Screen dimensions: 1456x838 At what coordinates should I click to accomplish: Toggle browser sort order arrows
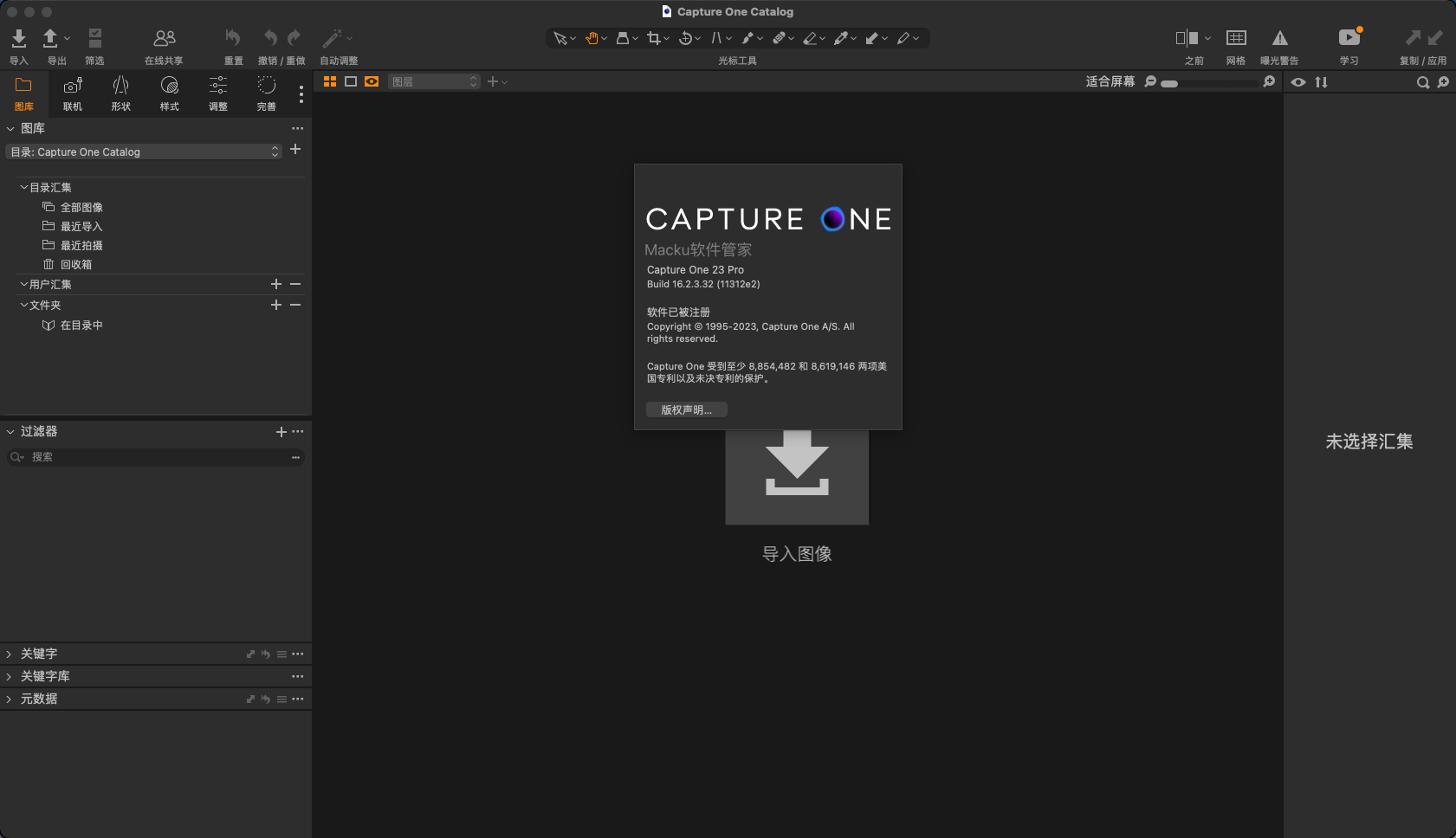[1321, 82]
